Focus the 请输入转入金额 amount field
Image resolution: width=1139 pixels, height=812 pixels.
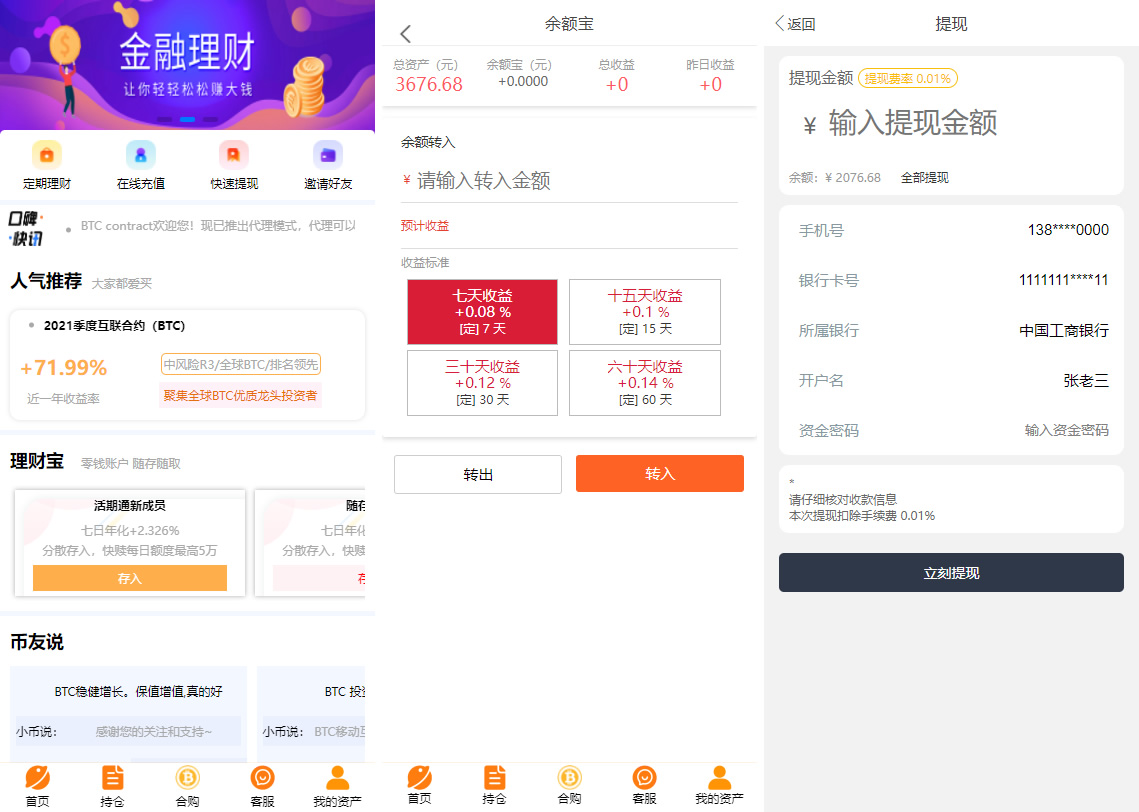click(570, 181)
